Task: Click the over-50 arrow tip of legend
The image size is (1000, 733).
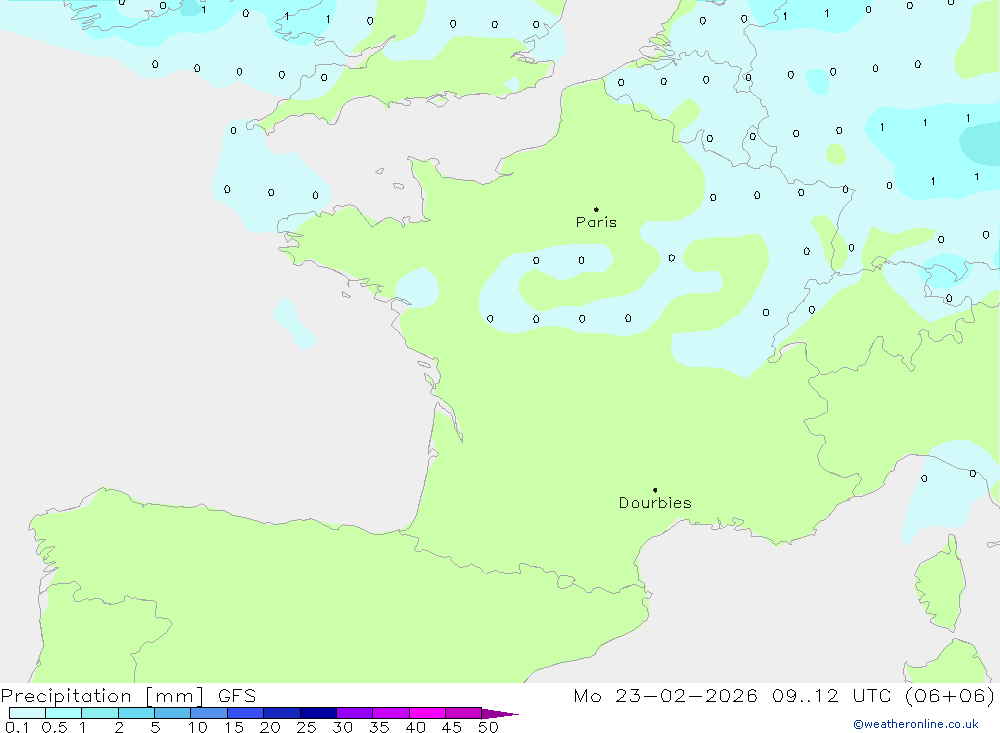Action: [x=500, y=714]
